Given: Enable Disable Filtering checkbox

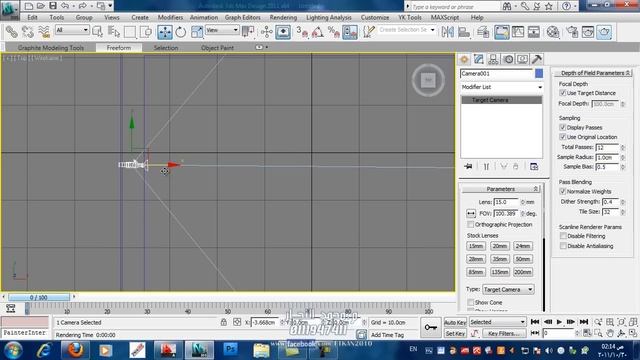Looking at the screenshot, I should (x=563, y=236).
